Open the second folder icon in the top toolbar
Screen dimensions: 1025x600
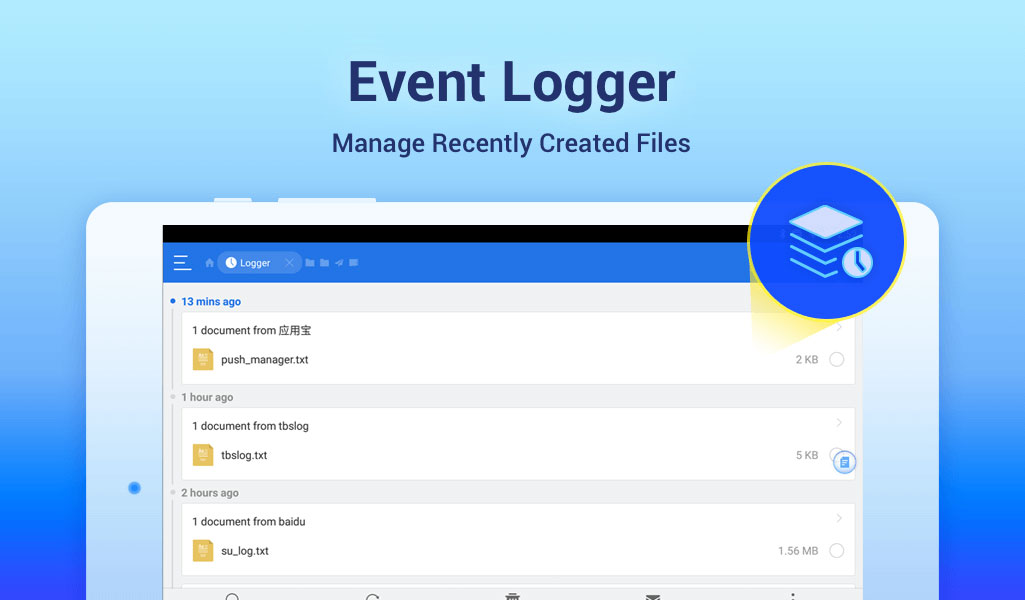(x=323, y=263)
